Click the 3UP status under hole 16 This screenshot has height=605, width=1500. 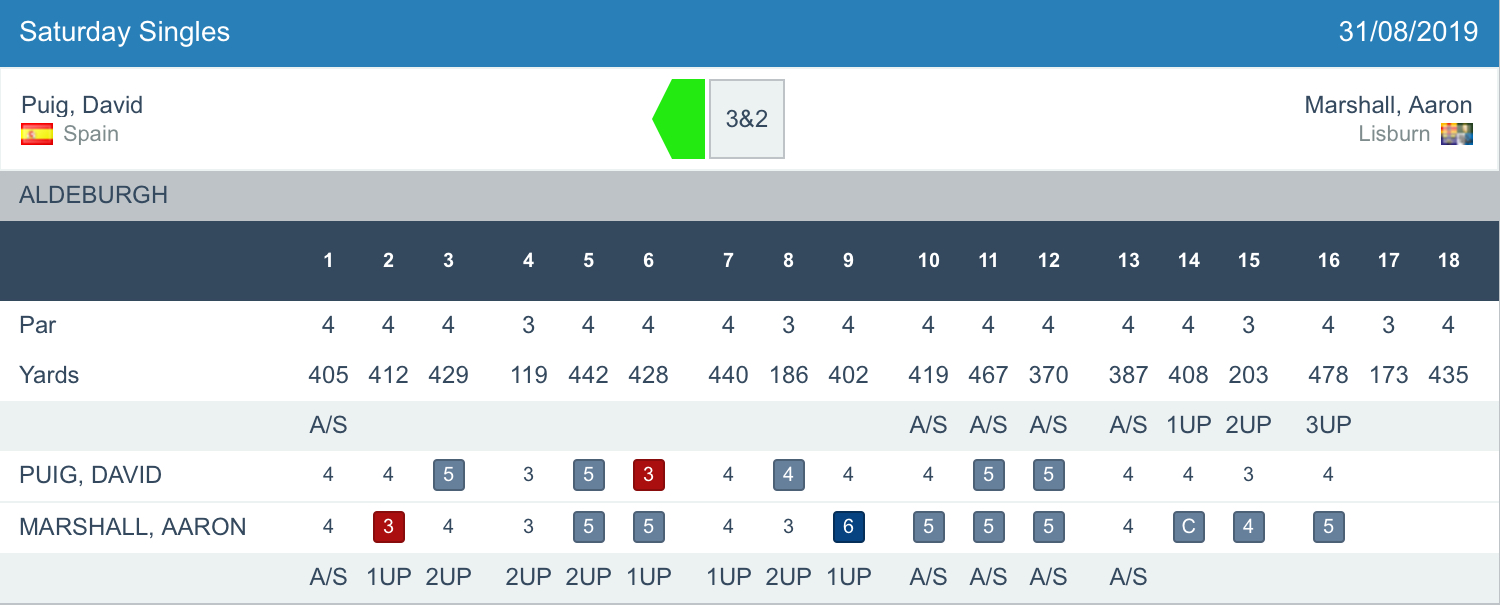click(1328, 425)
